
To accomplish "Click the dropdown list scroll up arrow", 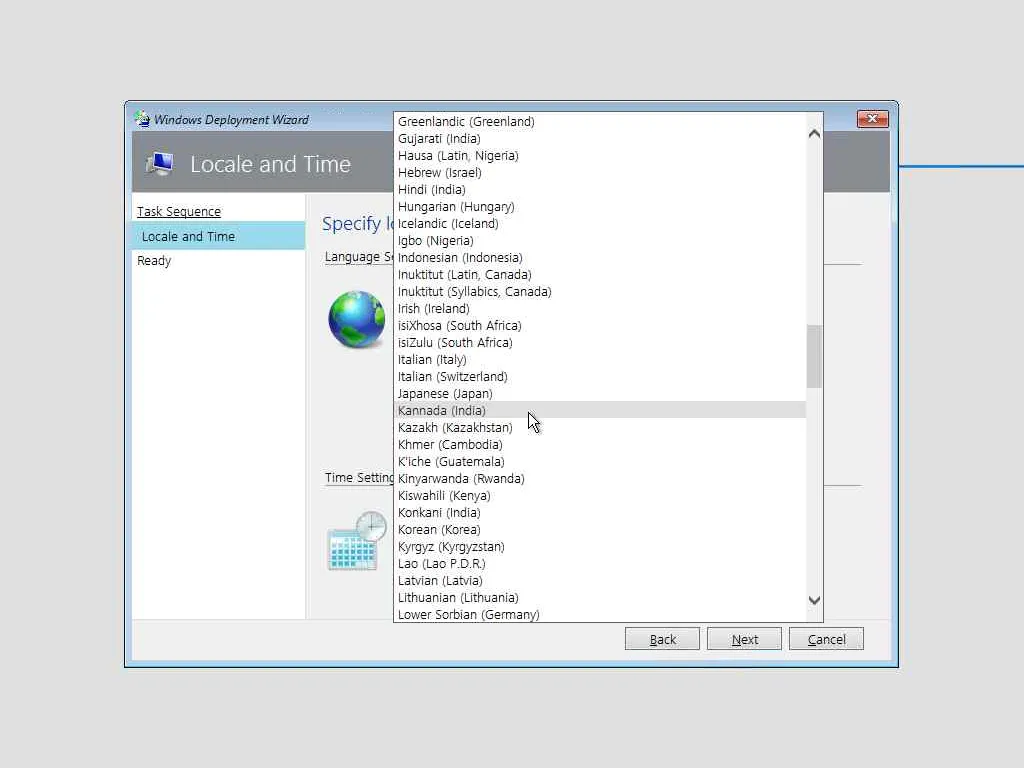I will [814, 133].
